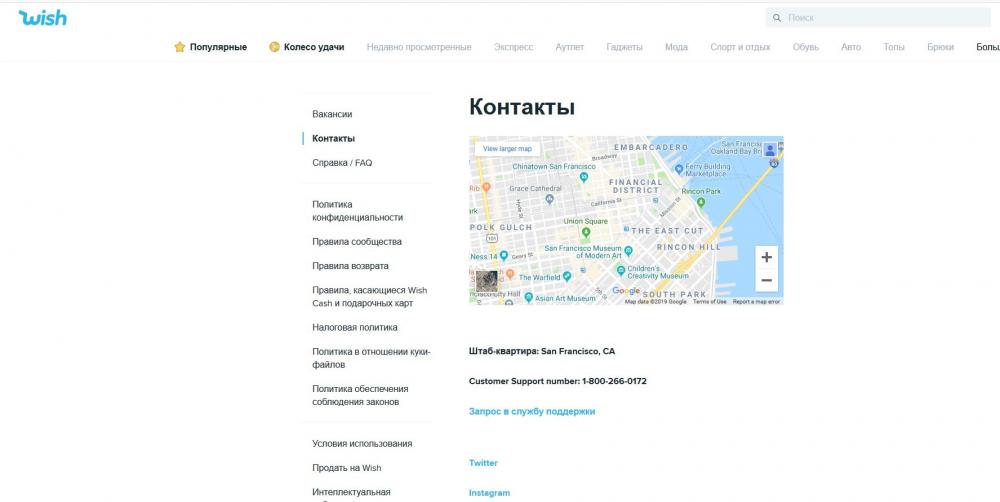Viewport: 1000px width, 502px height.
Task: Select the Авто category
Action: [851, 47]
